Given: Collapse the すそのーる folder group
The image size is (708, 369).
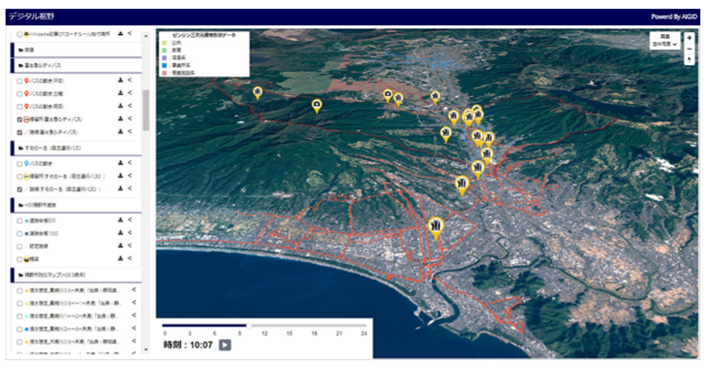Looking at the screenshot, I should click(76, 148).
